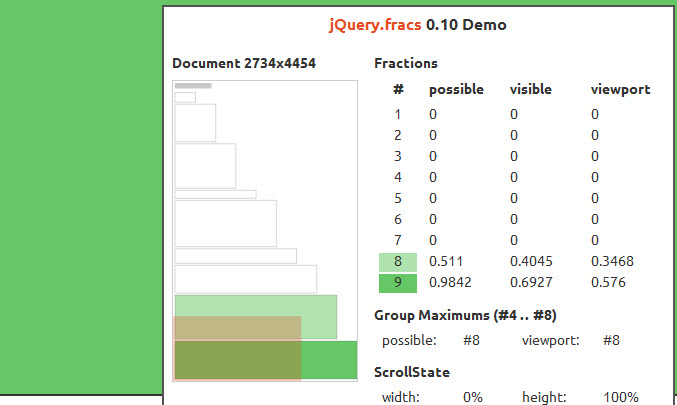Click the visible value 0.4045
This screenshot has width=677, height=405.
pos(531,261)
